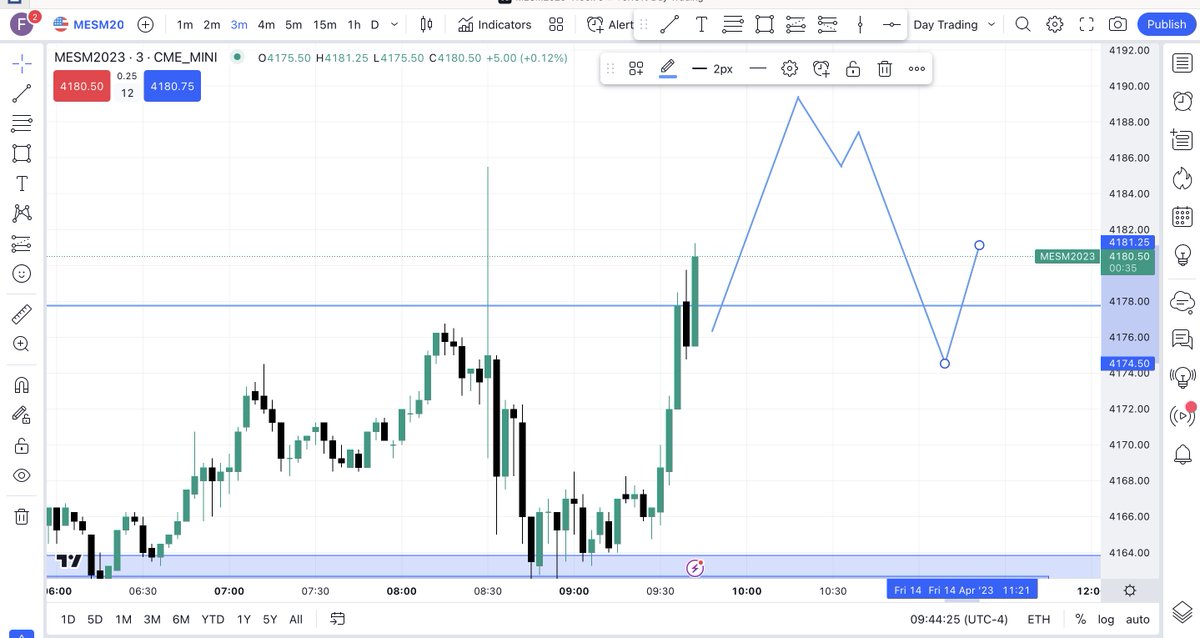
Task: Delete the selected path drawing
Action: tap(885, 68)
